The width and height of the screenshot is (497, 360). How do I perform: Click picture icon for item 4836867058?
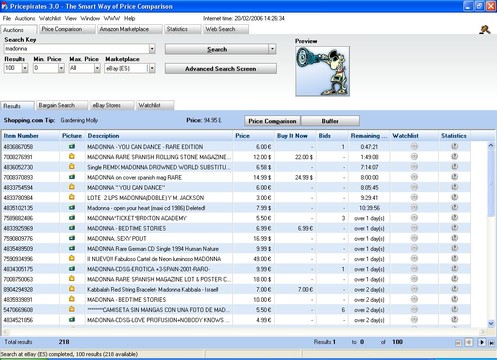pyautogui.click(x=72, y=146)
